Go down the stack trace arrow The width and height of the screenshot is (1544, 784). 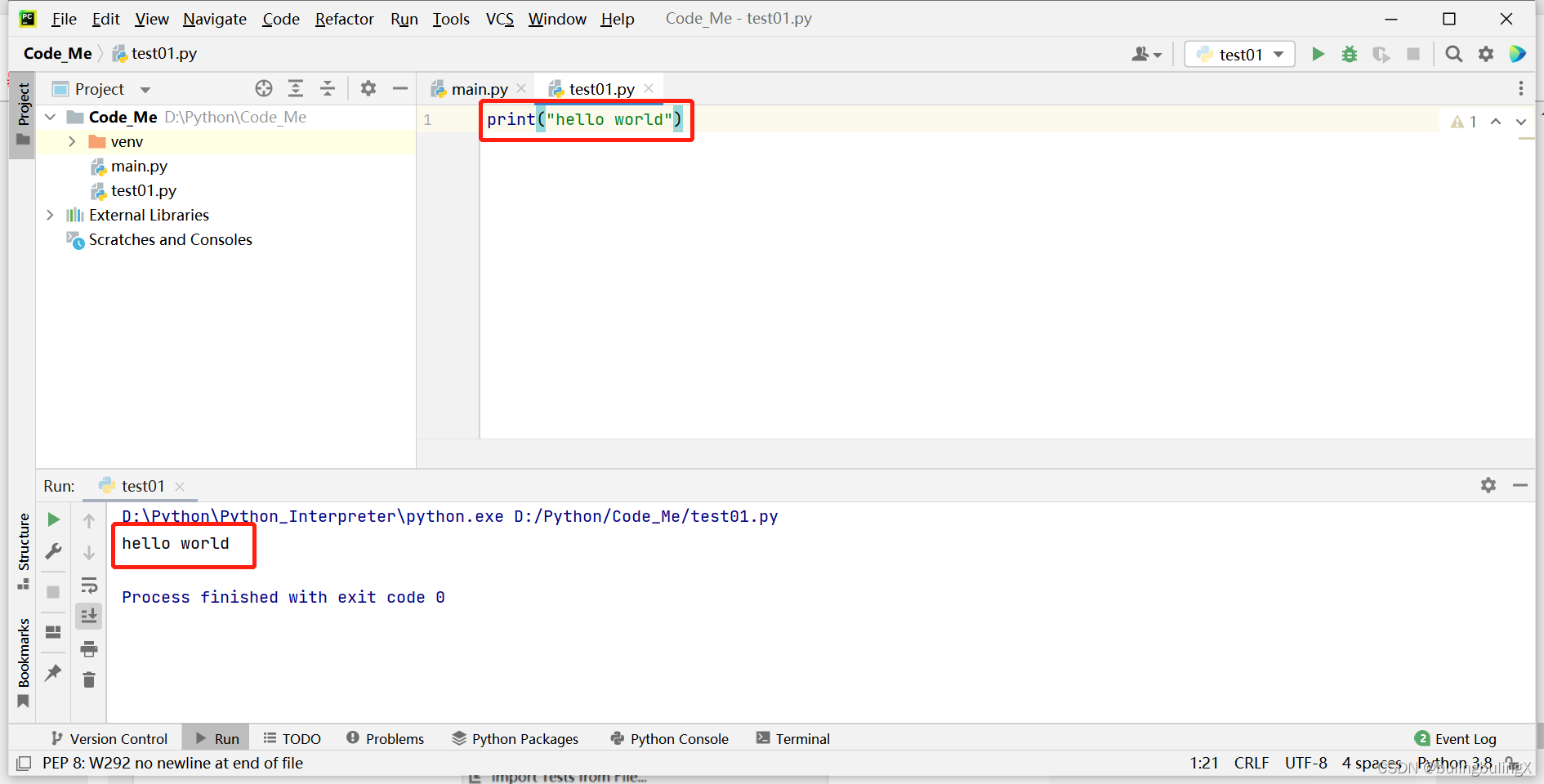click(89, 553)
